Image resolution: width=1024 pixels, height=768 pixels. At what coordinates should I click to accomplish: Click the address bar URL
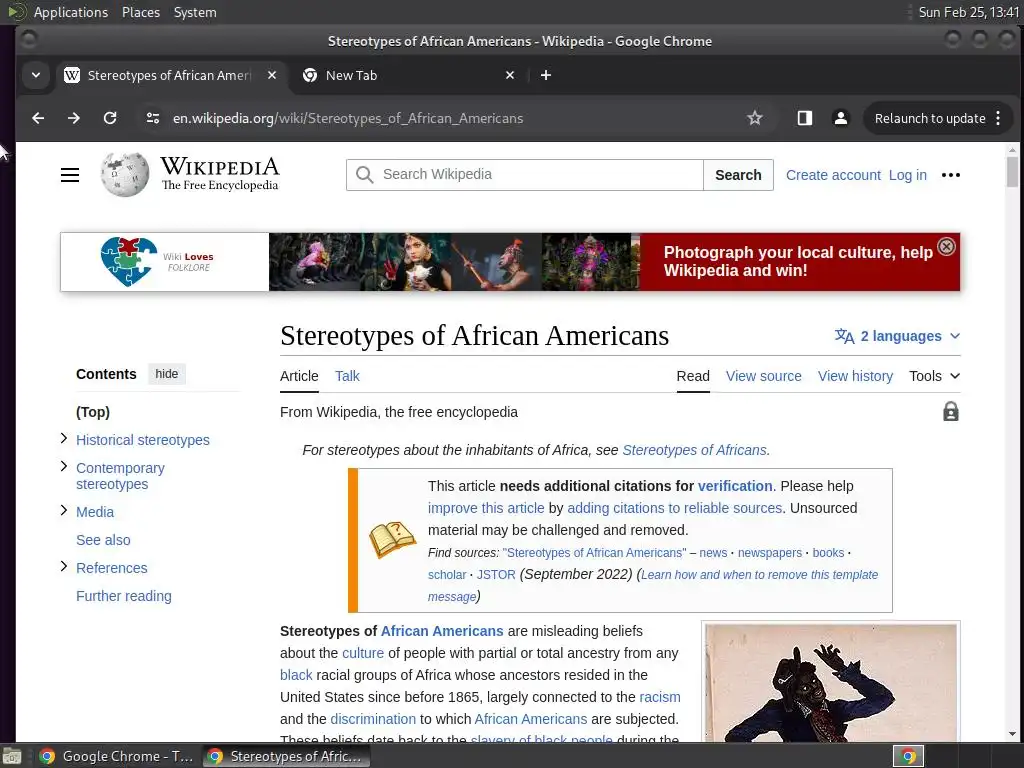[347, 118]
